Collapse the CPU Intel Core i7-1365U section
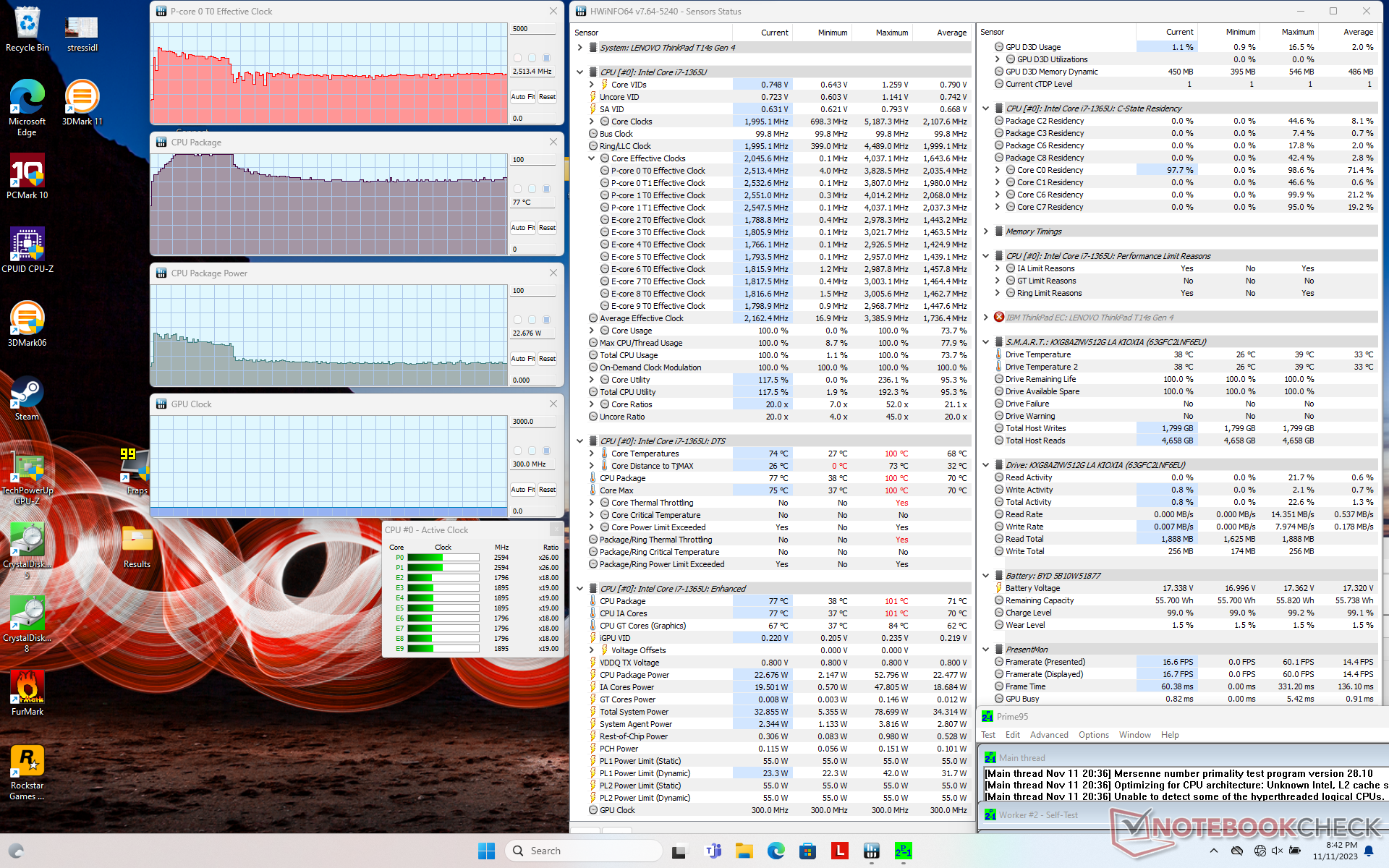 click(579, 72)
